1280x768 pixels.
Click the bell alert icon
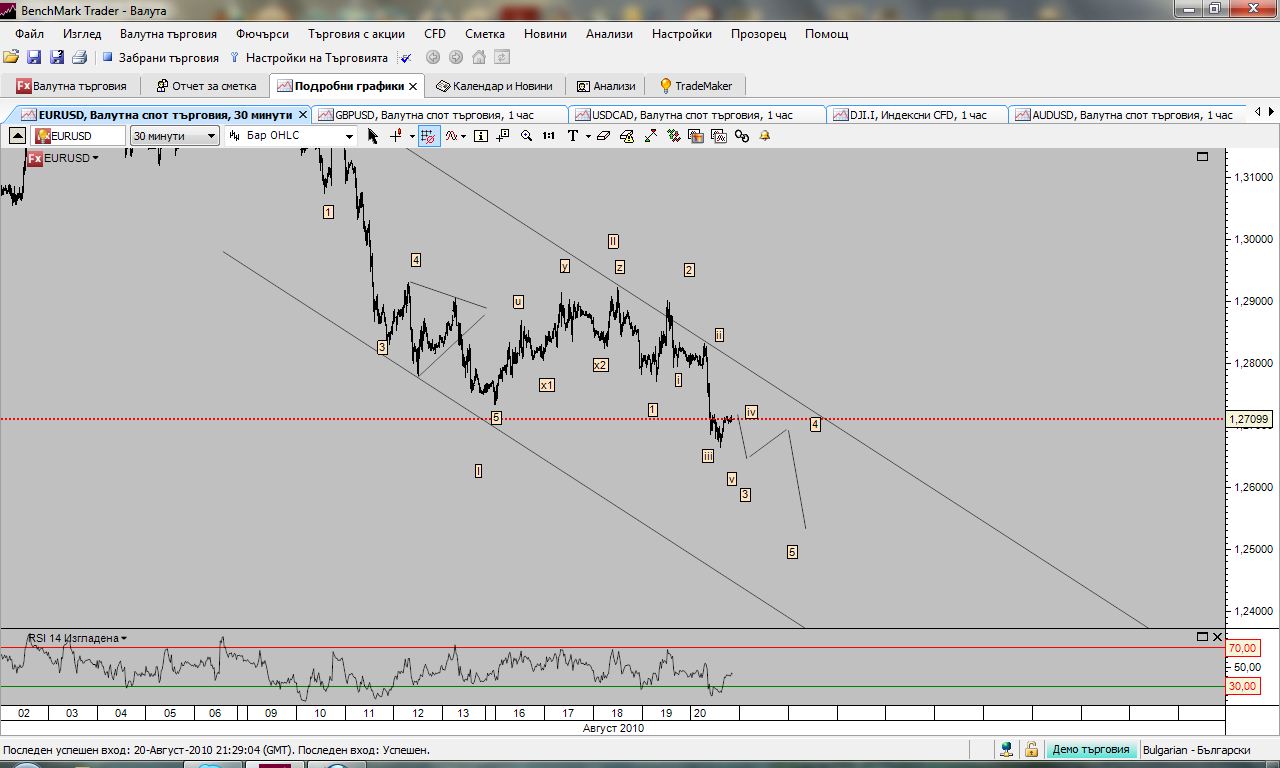[764, 136]
